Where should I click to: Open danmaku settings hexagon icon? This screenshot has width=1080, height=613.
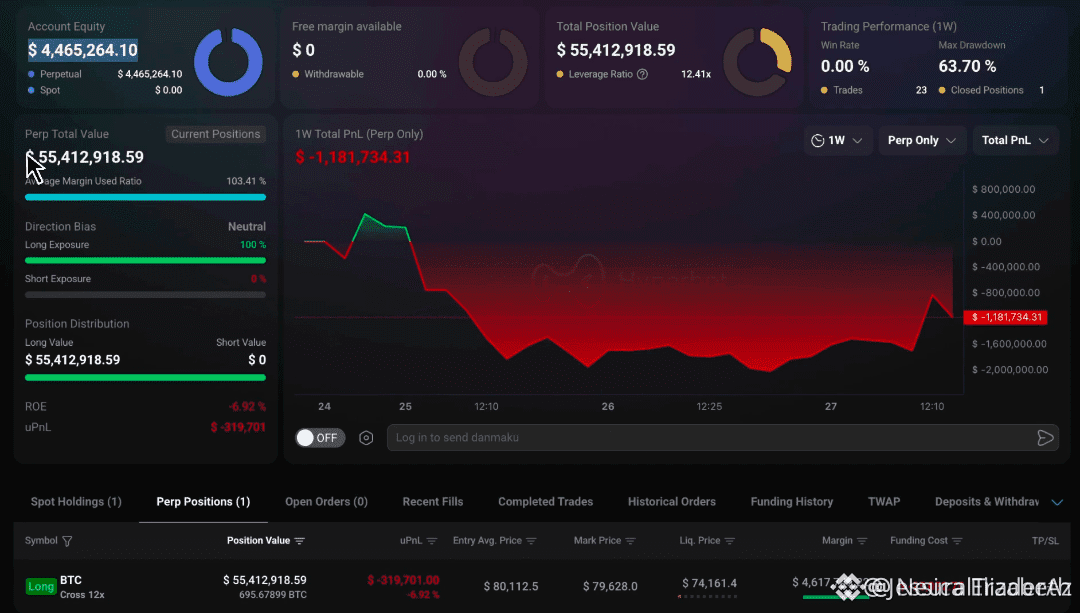coord(366,438)
